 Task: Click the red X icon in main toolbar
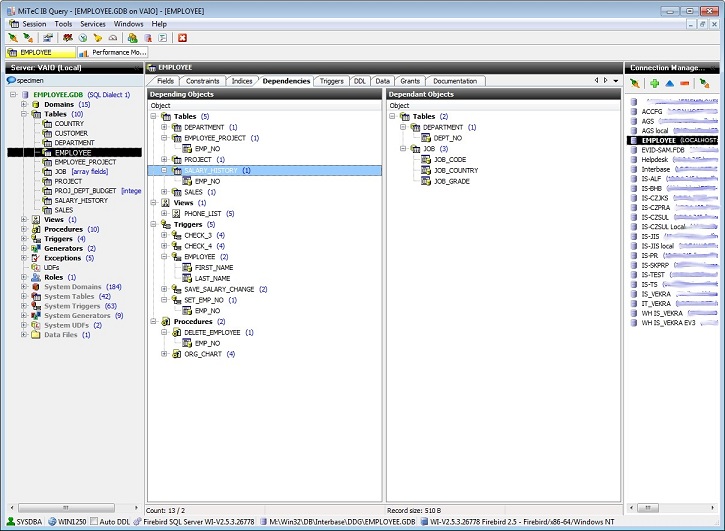[x=182, y=37]
